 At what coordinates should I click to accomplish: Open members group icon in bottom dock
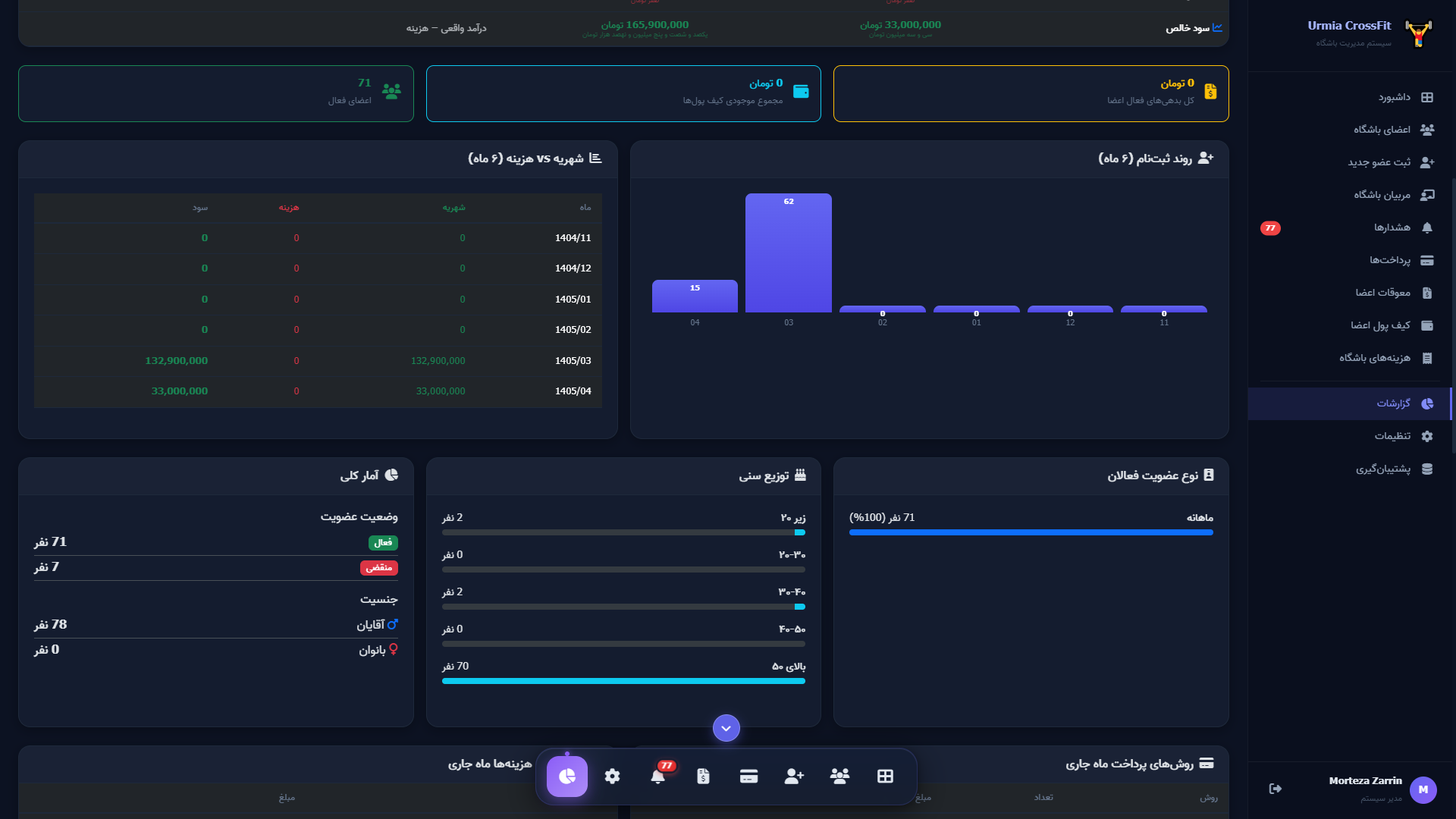[x=840, y=776]
